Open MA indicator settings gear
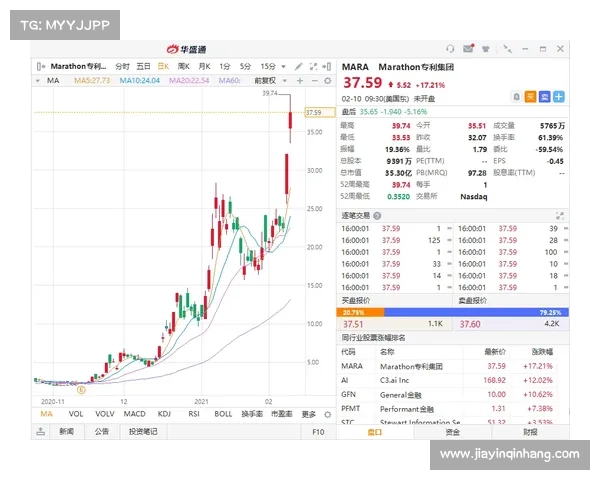600x480 pixels. [x=328, y=81]
